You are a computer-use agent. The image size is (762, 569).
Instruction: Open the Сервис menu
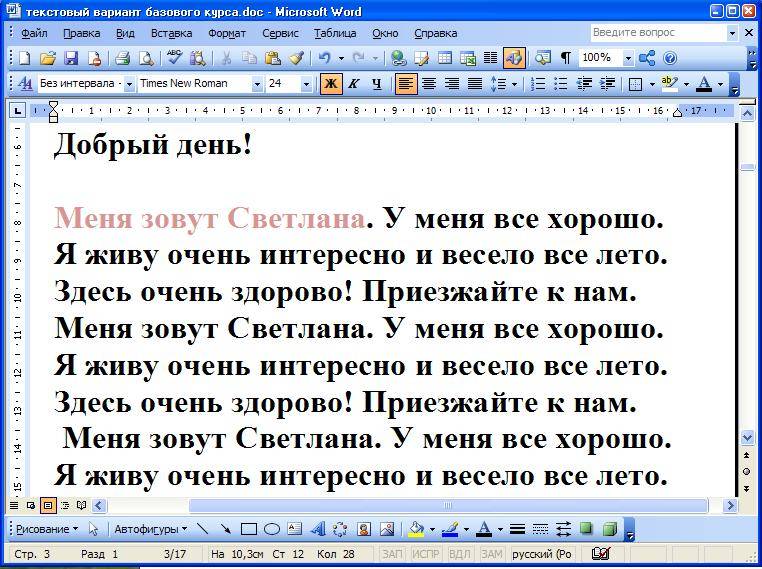tap(280, 33)
